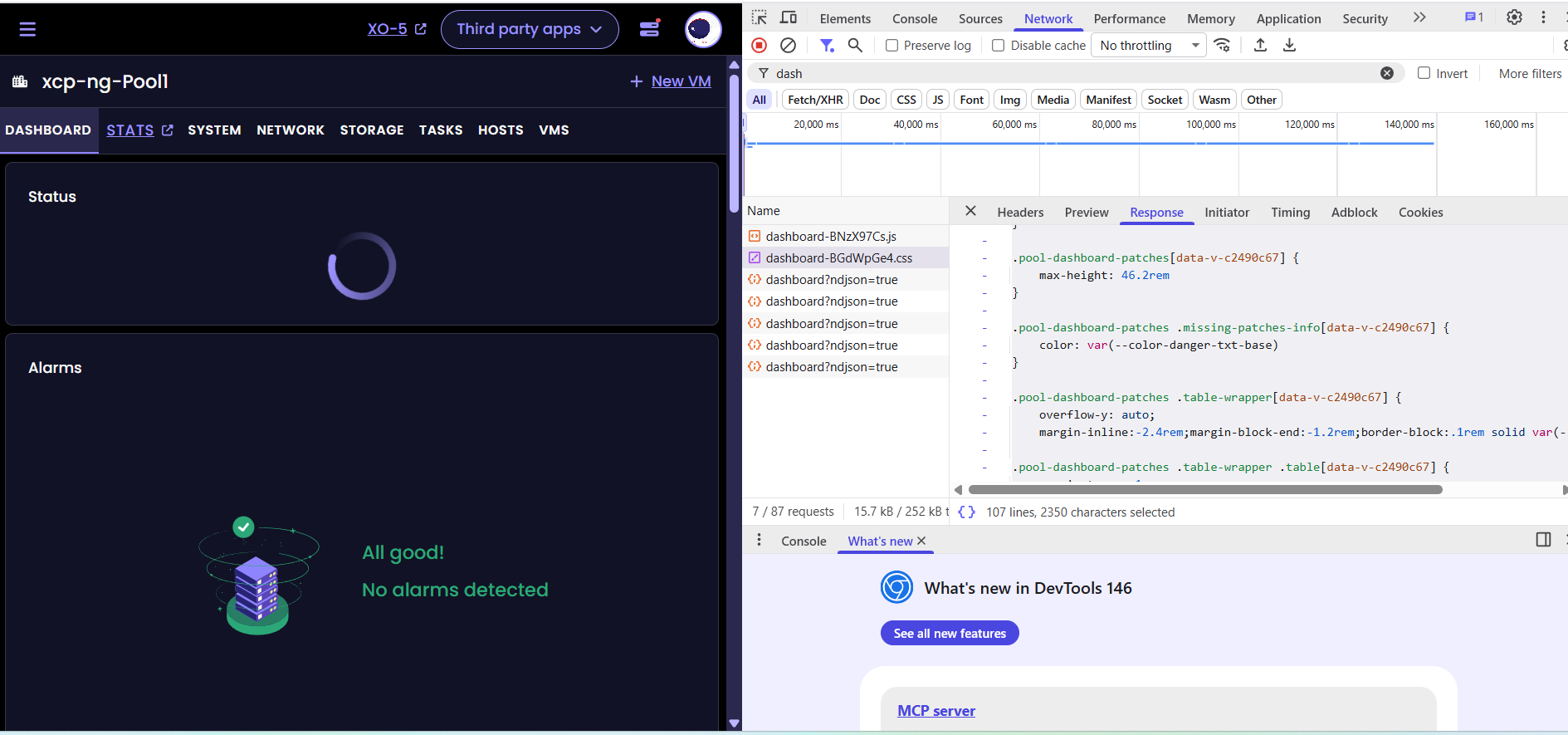Open the request Timing tab
The width and height of the screenshot is (1568, 735).
pyautogui.click(x=1290, y=213)
